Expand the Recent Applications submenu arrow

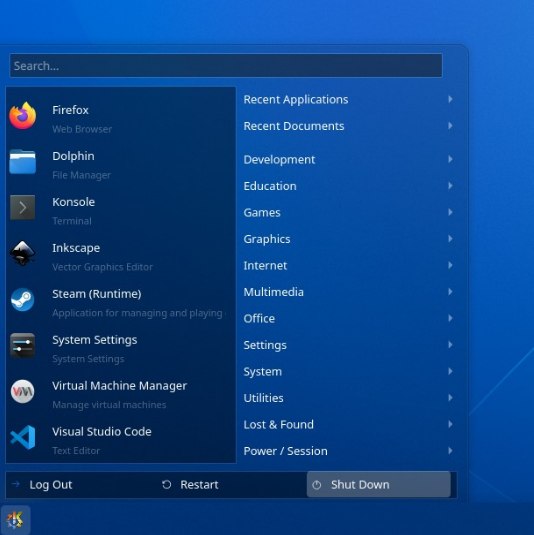point(450,99)
